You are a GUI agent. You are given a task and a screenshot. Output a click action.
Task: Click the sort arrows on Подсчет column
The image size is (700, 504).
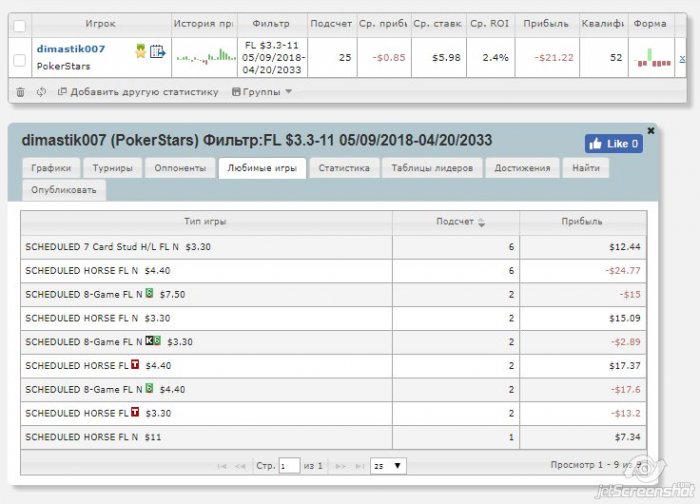click(481, 222)
